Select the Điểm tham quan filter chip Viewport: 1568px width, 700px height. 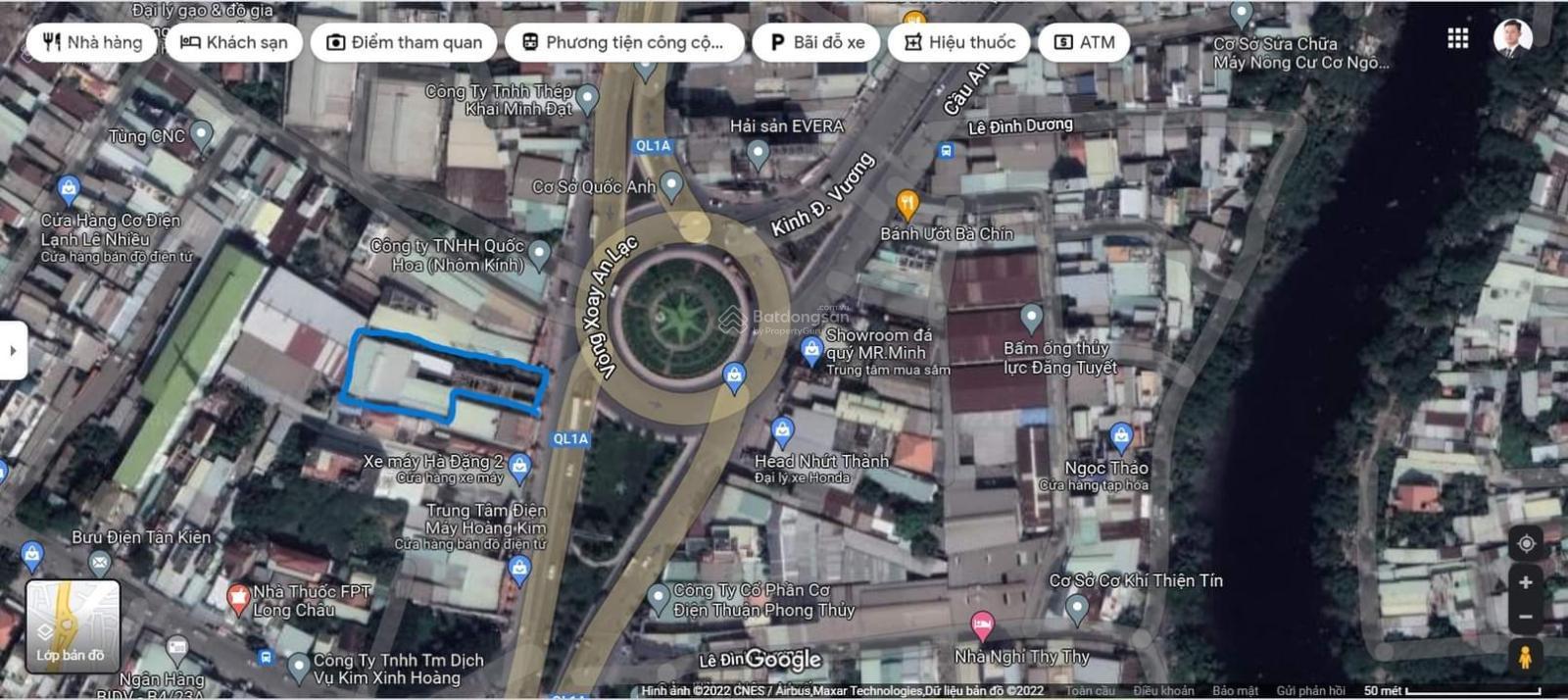point(404,42)
